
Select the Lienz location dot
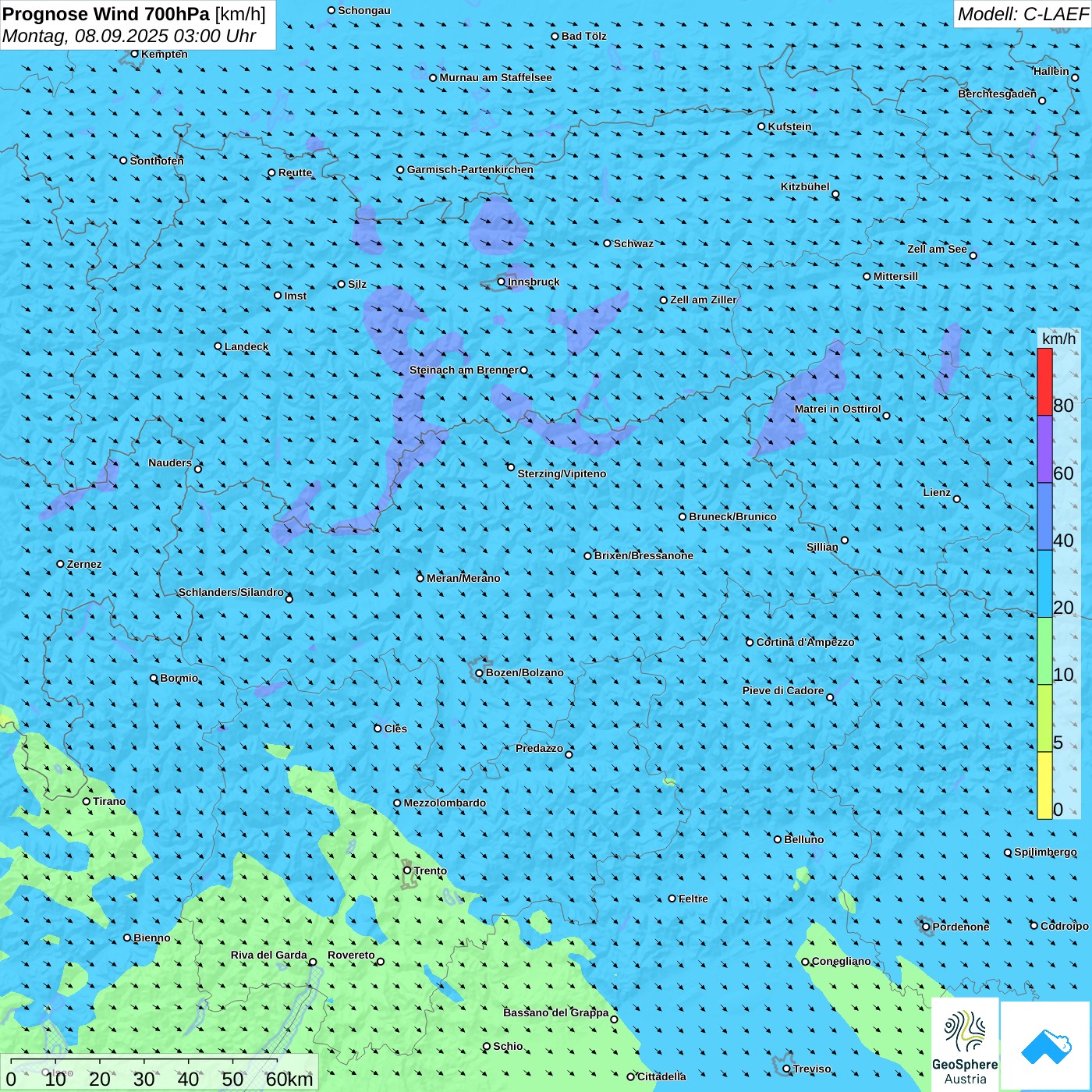(957, 499)
